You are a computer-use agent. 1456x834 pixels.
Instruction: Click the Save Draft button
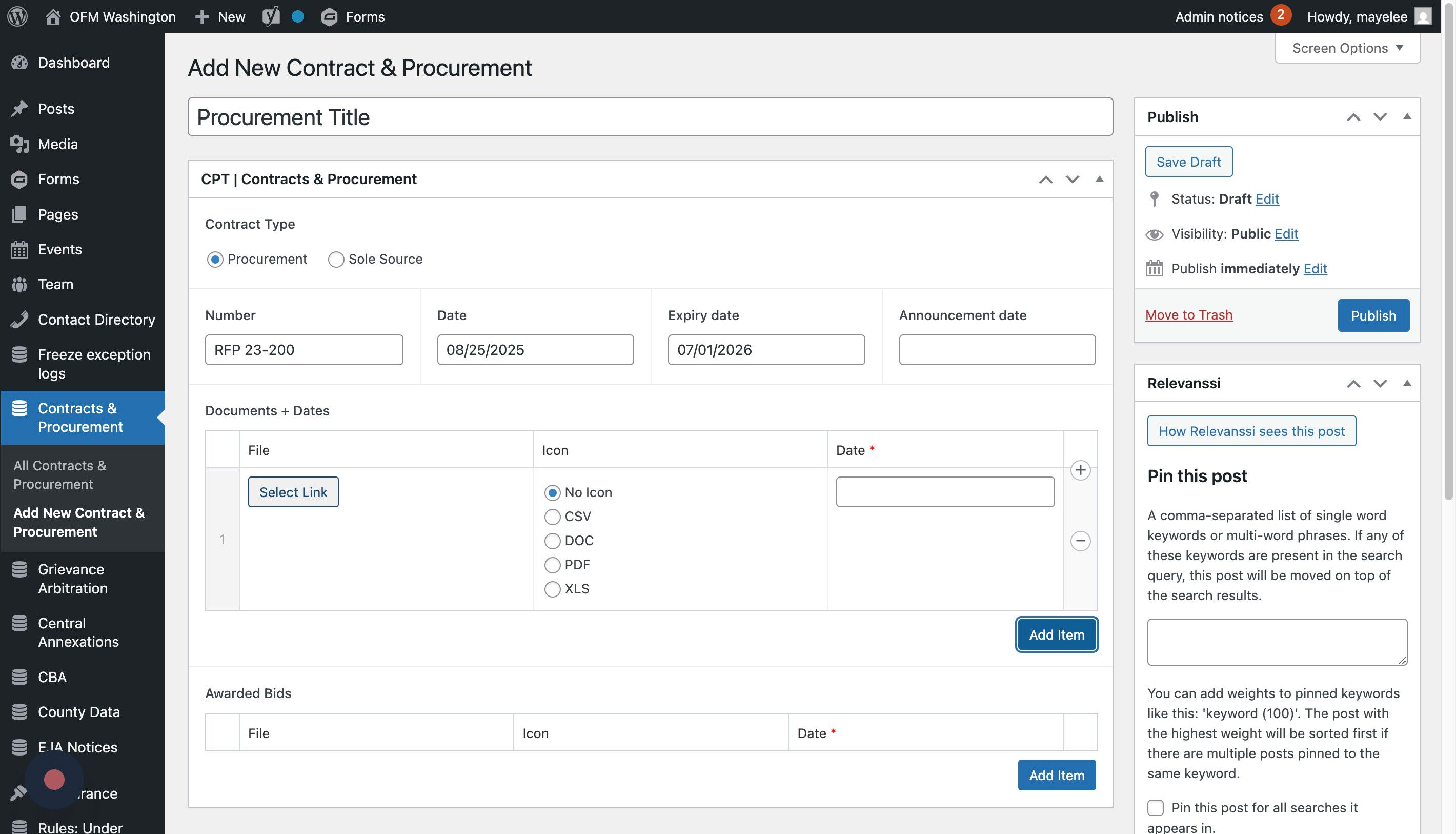click(x=1188, y=162)
